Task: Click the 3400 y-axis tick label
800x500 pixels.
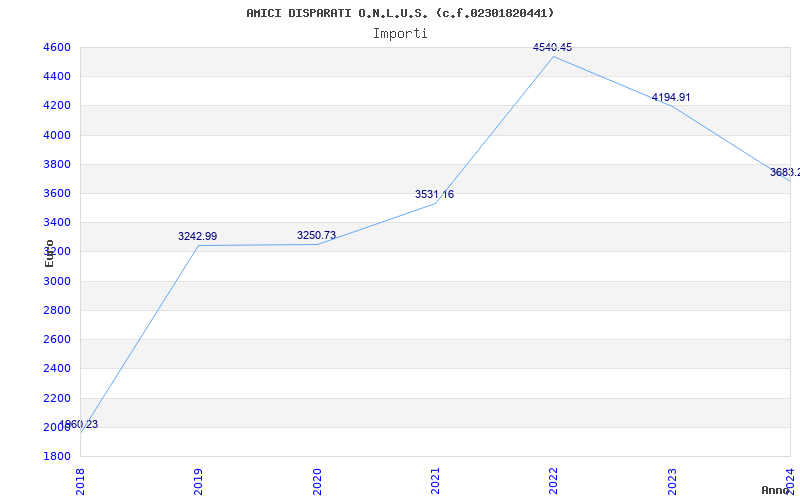Action: tap(57, 222)
